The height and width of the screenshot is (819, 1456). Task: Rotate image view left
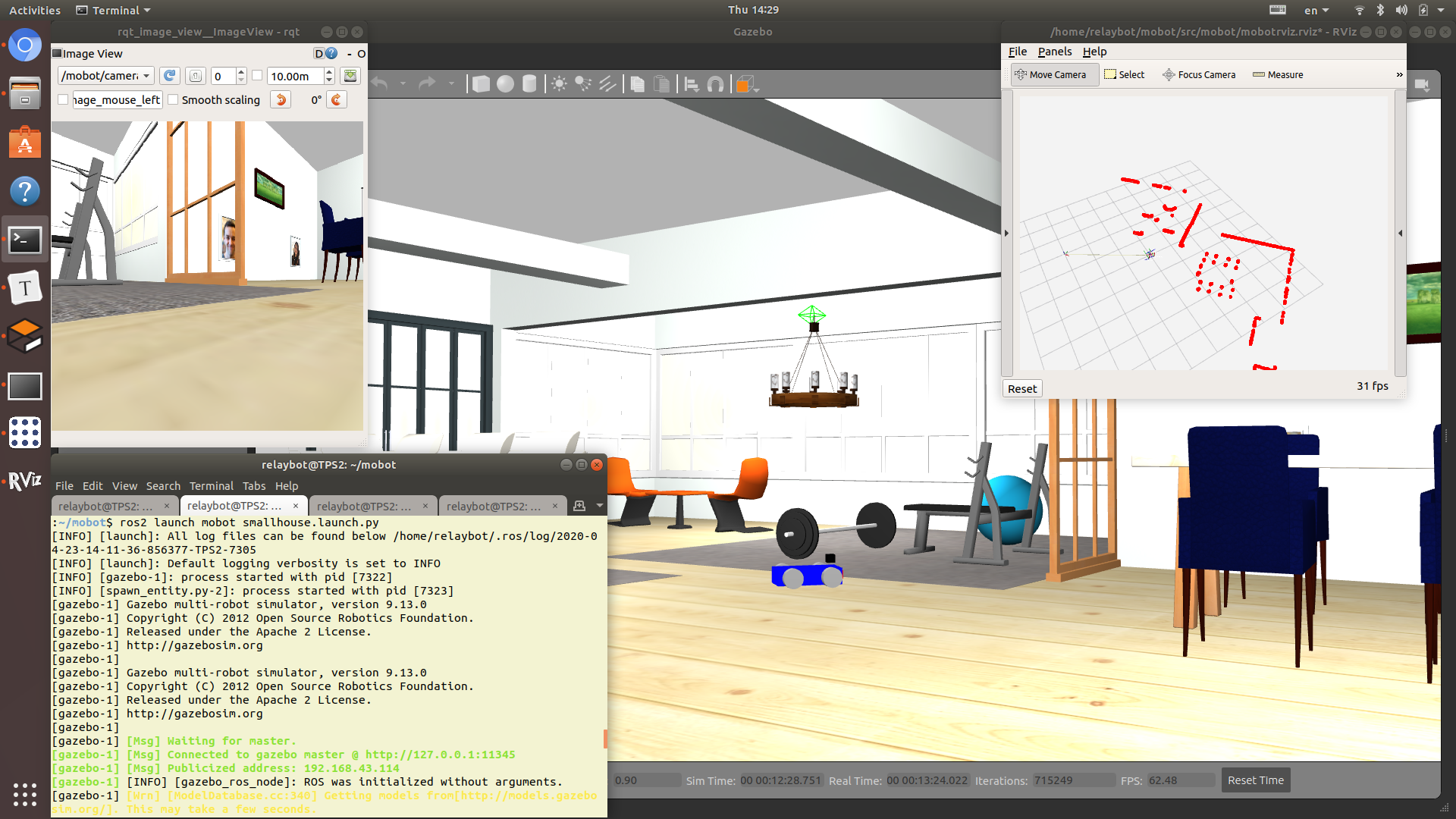tap(281, 100)
